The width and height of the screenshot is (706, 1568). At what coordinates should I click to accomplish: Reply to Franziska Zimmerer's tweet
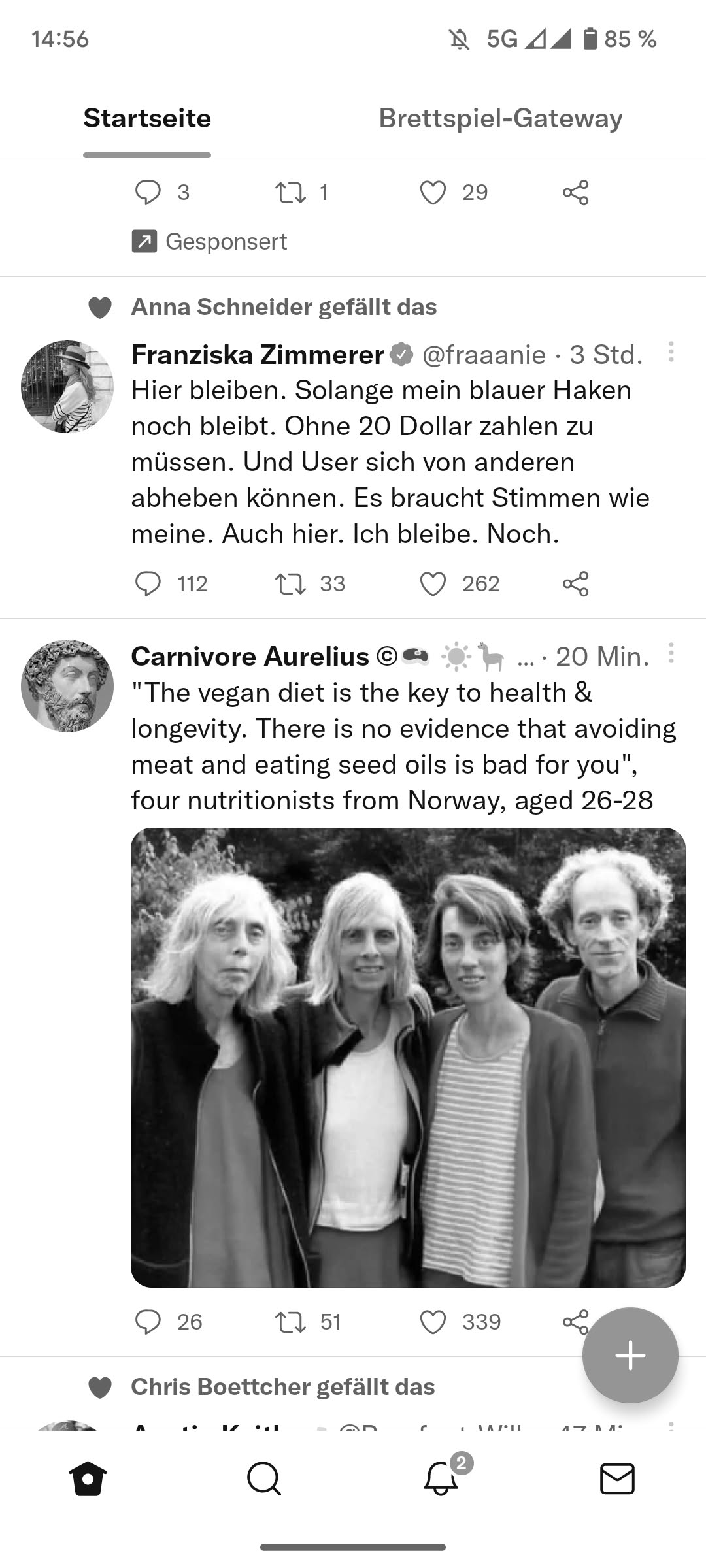click(x=148, y=583)
